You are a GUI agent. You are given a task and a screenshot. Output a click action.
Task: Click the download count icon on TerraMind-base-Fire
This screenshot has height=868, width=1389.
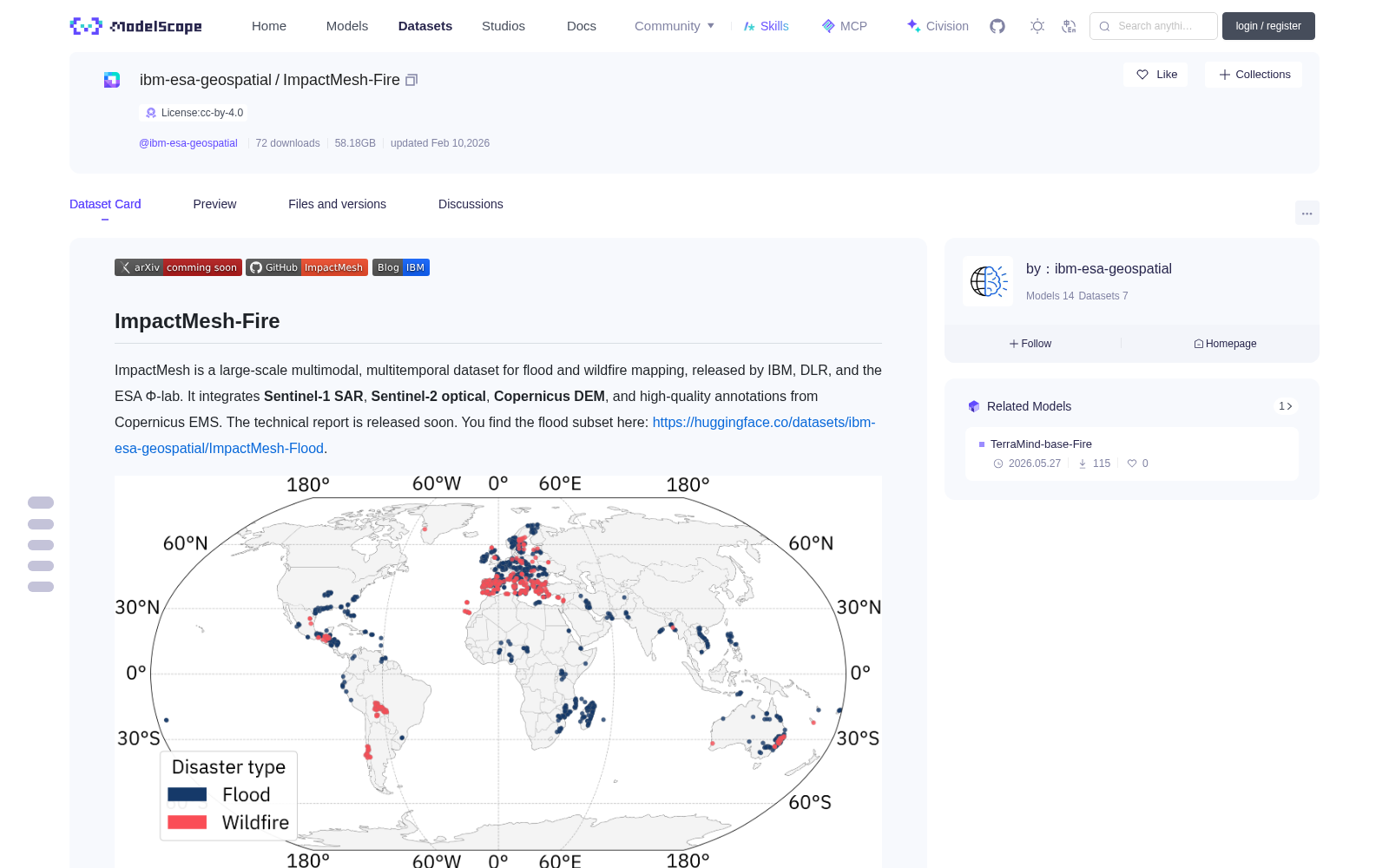1083,464
